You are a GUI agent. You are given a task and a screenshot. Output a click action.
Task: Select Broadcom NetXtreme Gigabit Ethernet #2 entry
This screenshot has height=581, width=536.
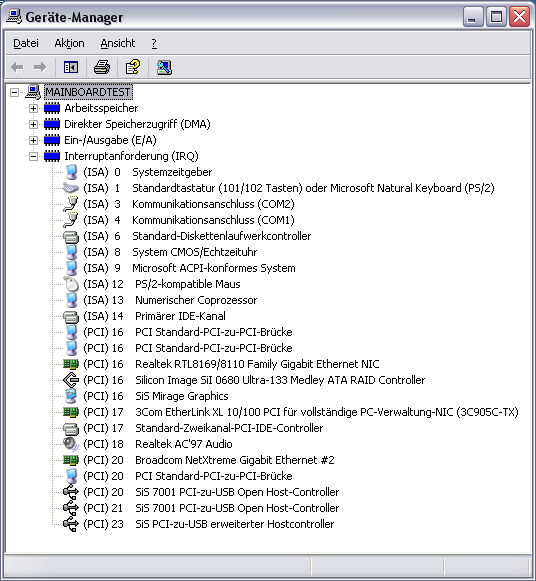point(209,460)
